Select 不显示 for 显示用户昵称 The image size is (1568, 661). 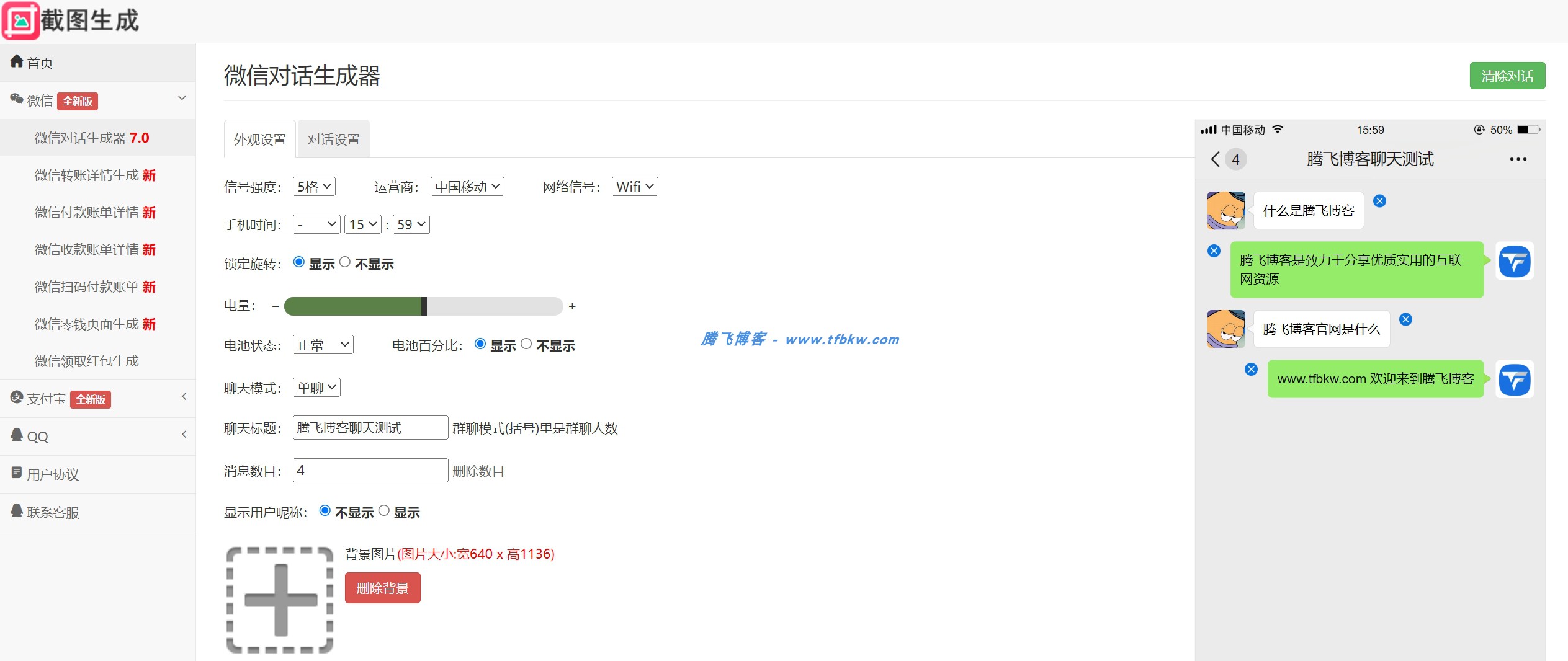325,511
